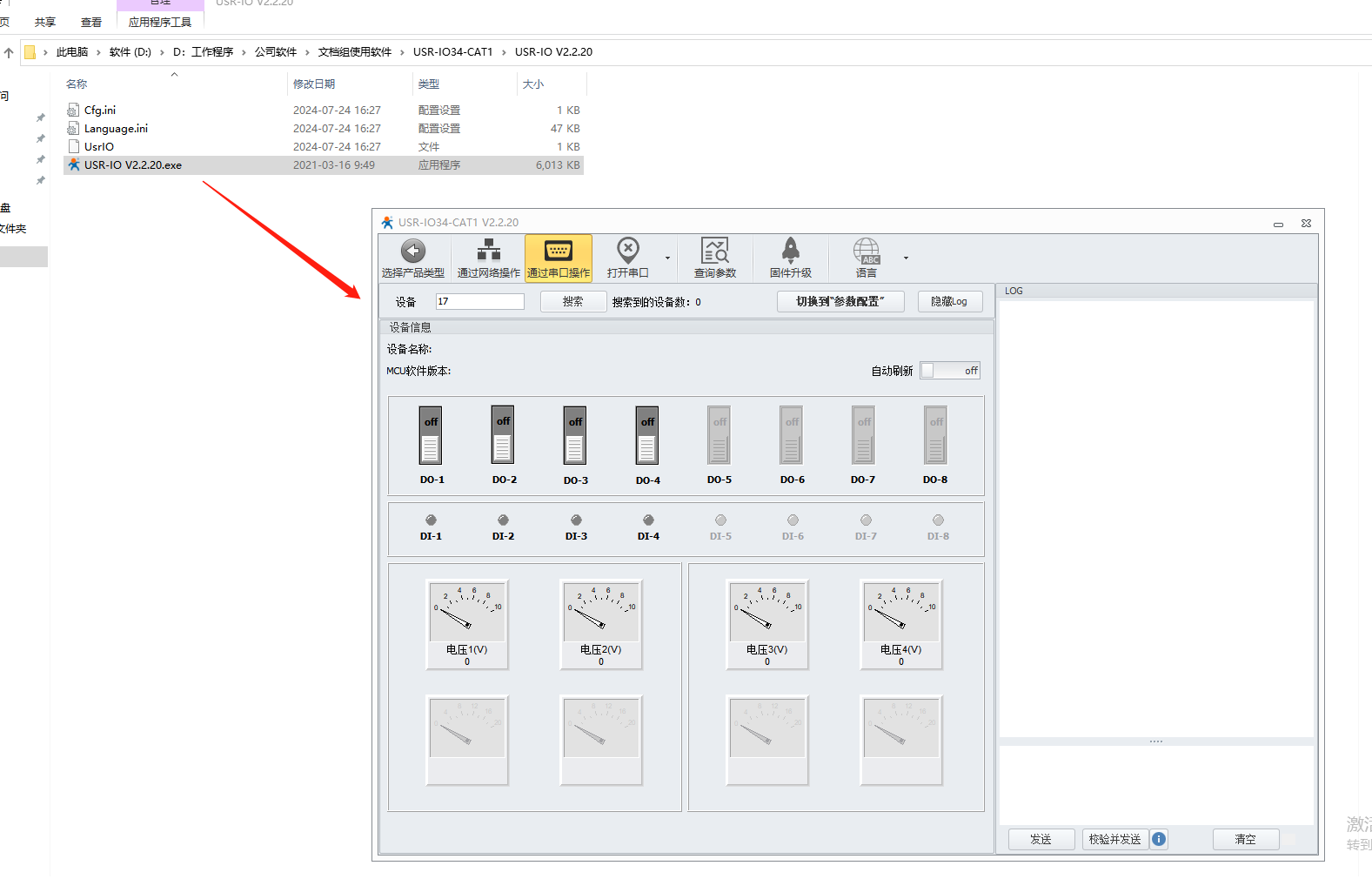Expand chevron after 此电脑 in address bar
Image resolution: width=1372 pixels, height=879 pixels.
tap(99, 52)
